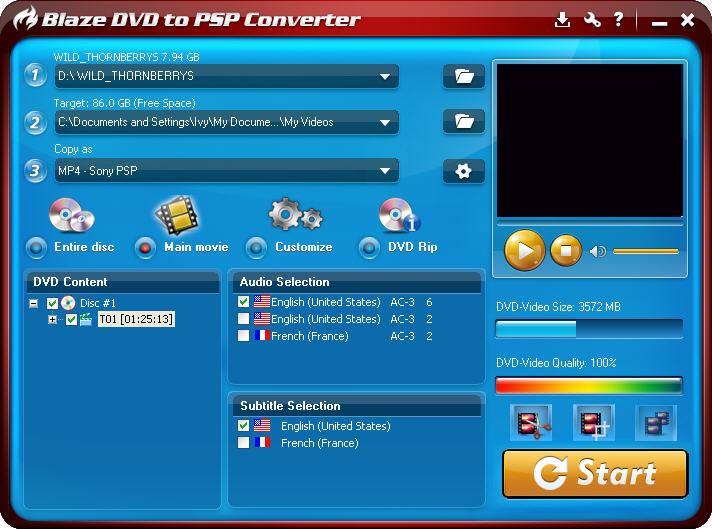Click the help question mark icon

point(619,20)
